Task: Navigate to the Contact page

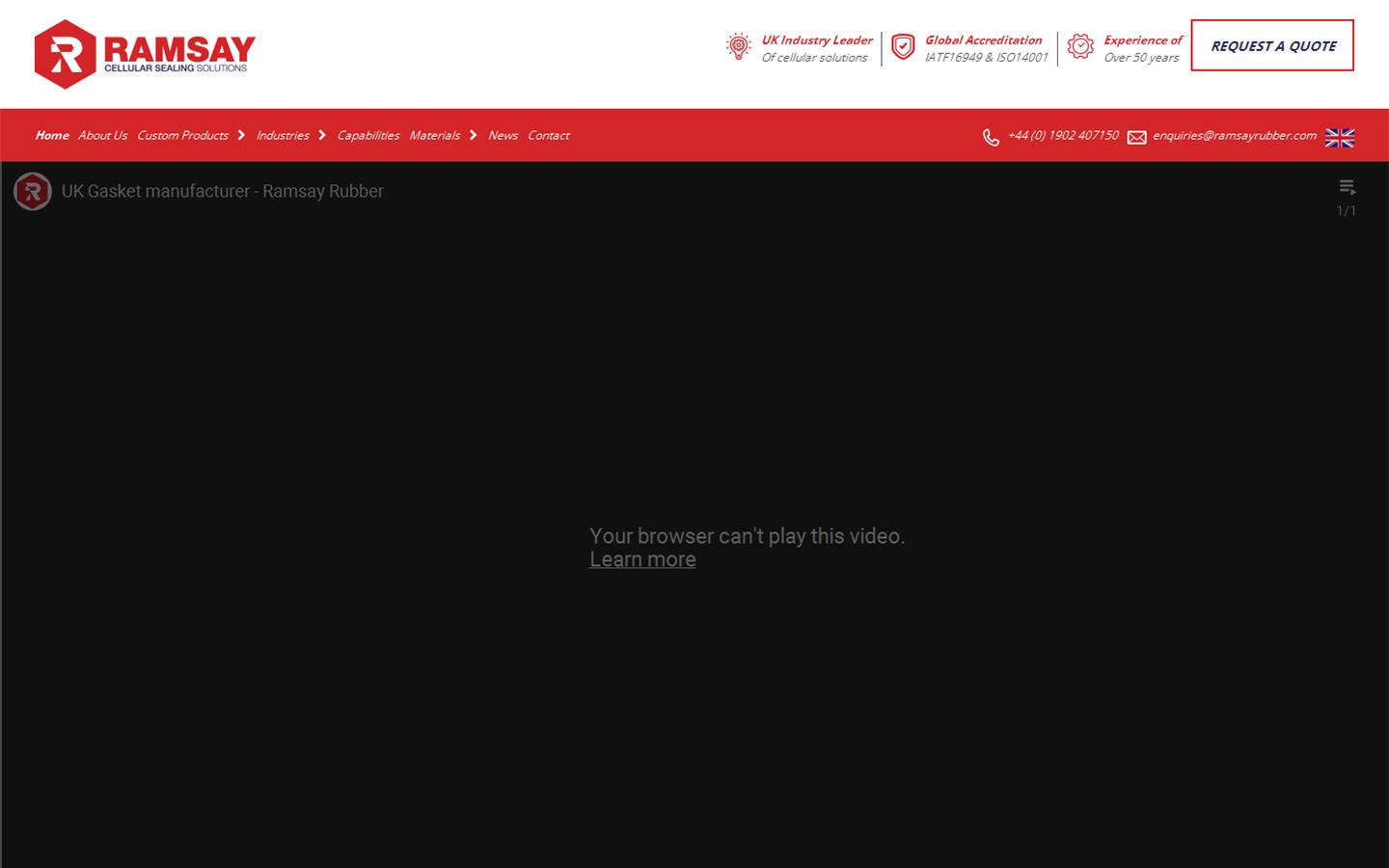Action: click(x=548, y=135)
